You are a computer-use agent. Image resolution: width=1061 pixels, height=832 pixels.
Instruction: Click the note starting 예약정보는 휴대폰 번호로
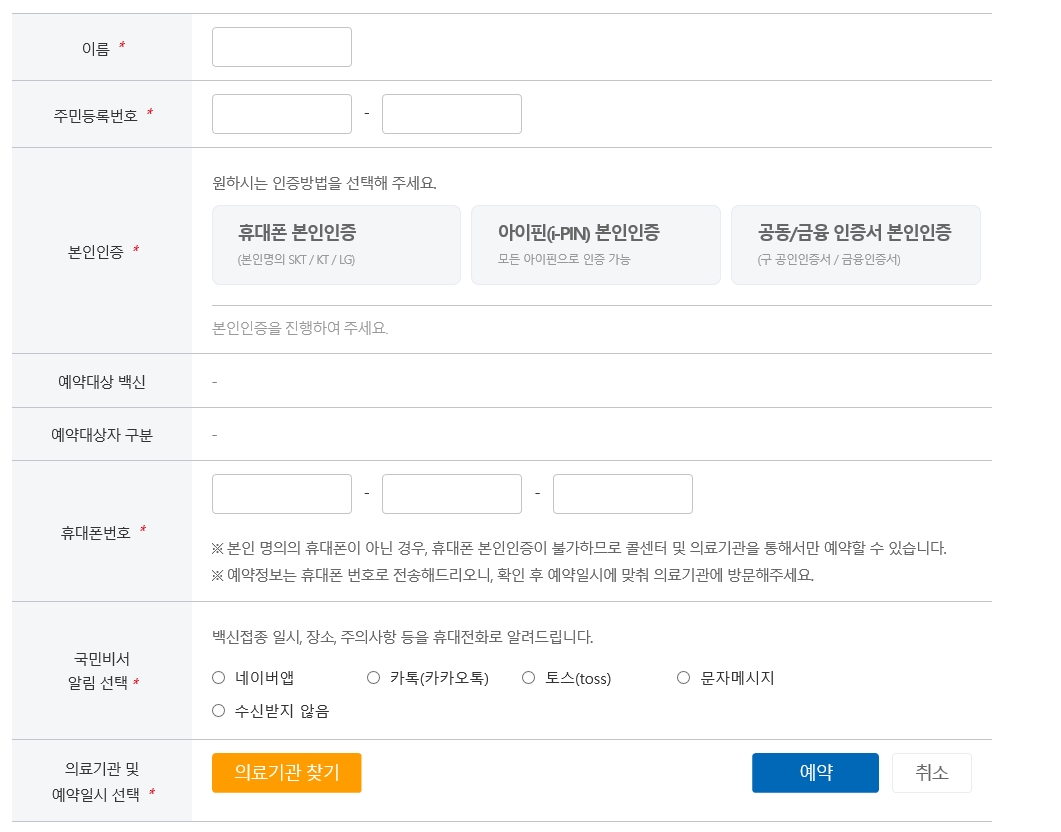[x=512, y=575]
